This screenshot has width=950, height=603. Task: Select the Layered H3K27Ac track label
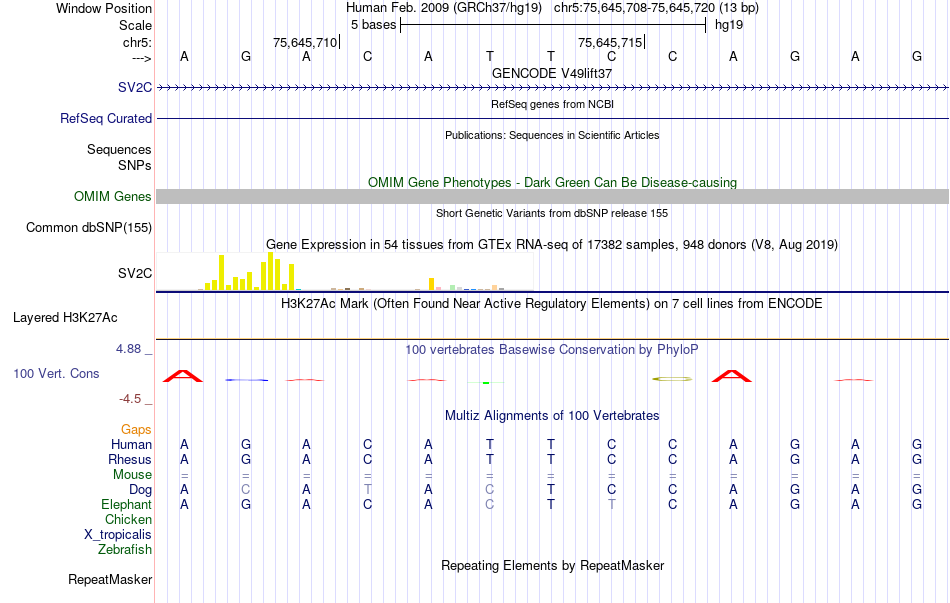pos(65,318)
